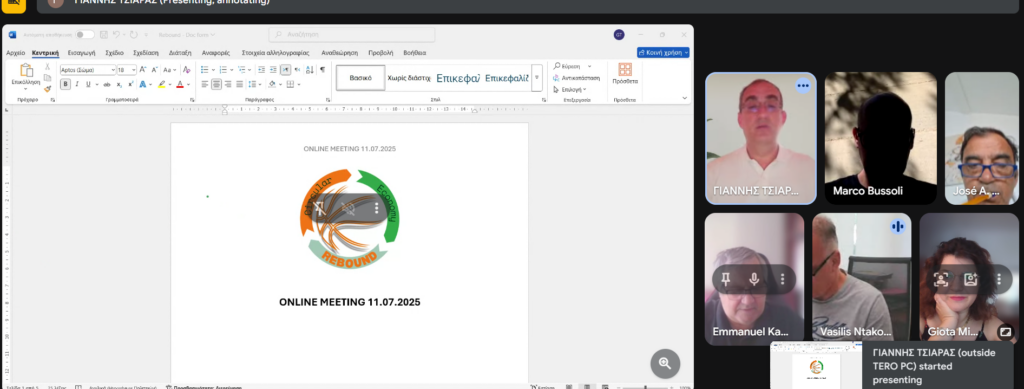
Task: Expand the styles gallery more arrow
Action: (x=537, y=78)
